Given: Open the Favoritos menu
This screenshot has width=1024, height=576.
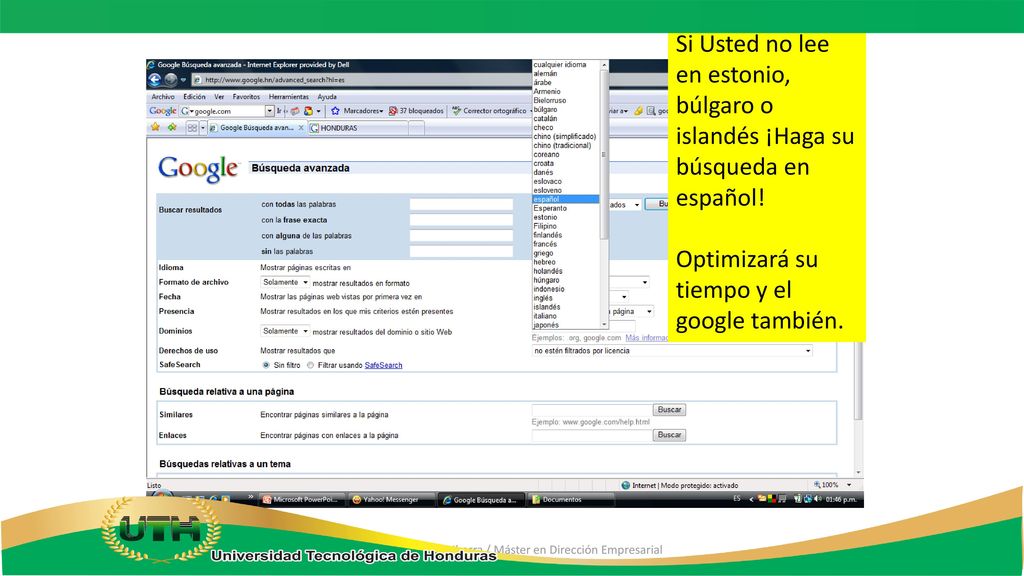Looking at the screenshot, I should coord(246,97).
